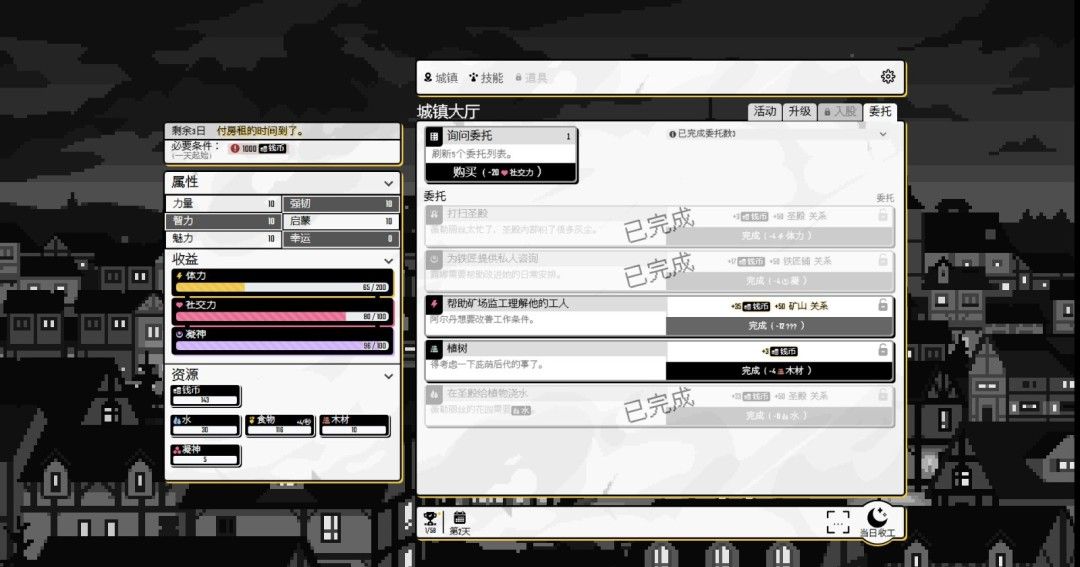Switch to the 活动 tab
This screenshot has height=567, width=1080.
pos(765,112)
